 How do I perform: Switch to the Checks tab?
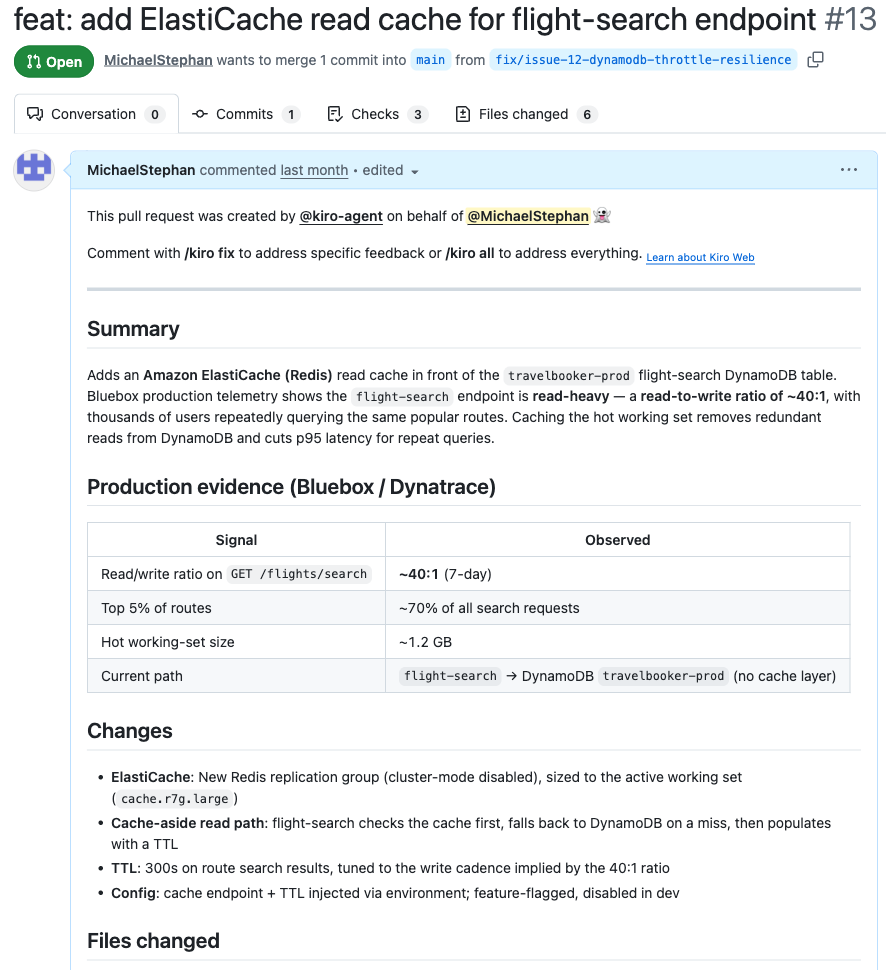point(377,114)
